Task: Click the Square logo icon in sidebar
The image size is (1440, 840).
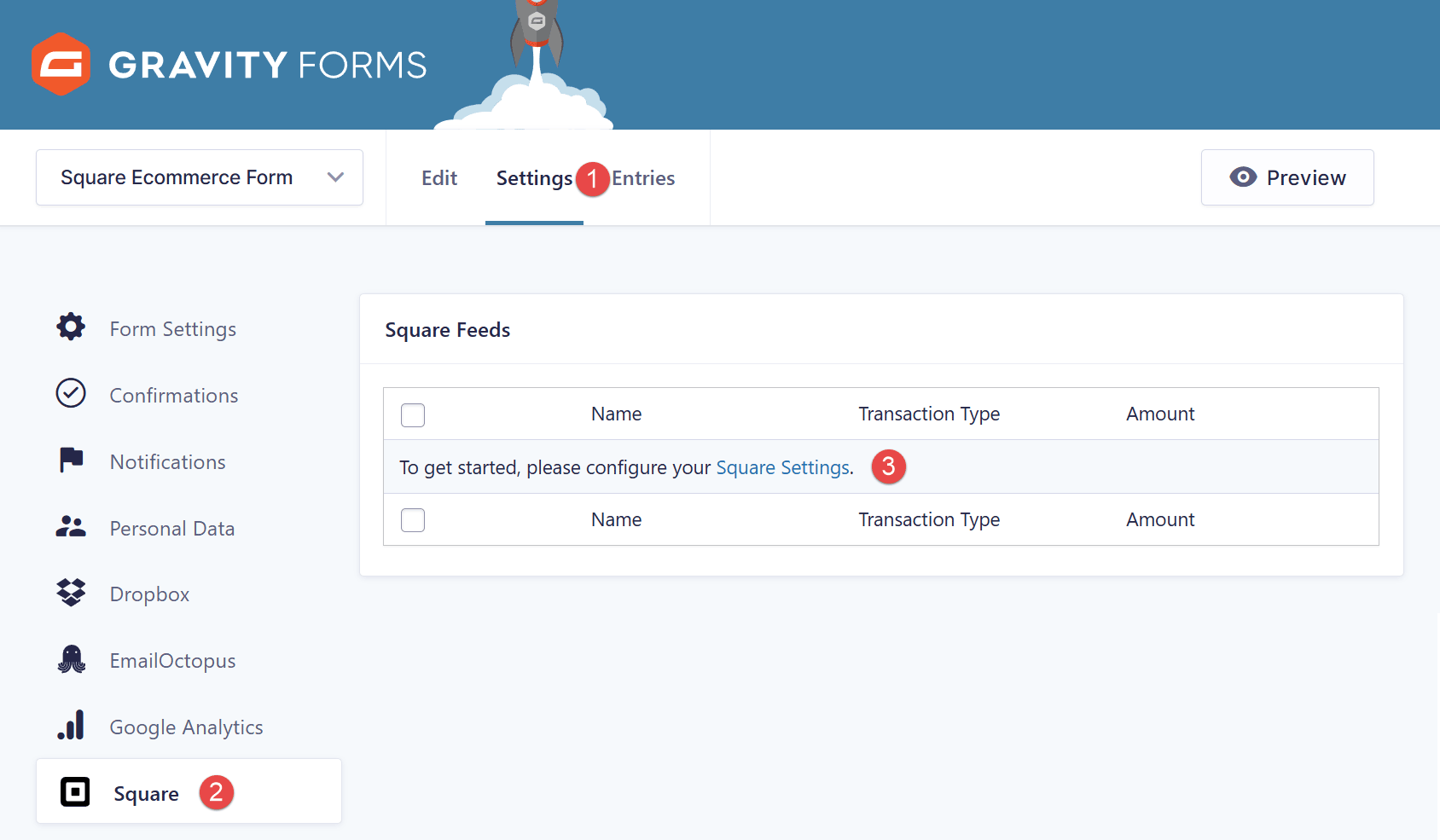Action: coord(75,791)
